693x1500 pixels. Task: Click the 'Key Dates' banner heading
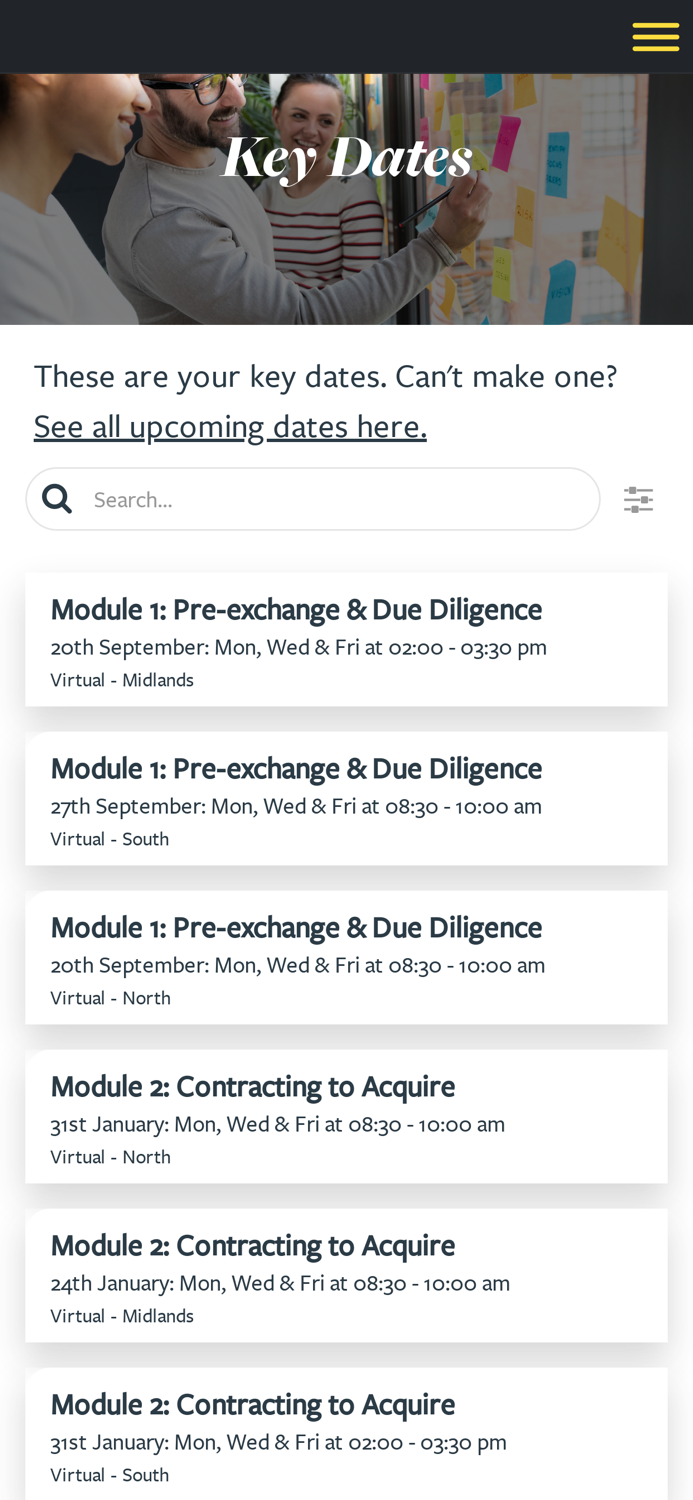pyautogui.click(x=346, y=157)
